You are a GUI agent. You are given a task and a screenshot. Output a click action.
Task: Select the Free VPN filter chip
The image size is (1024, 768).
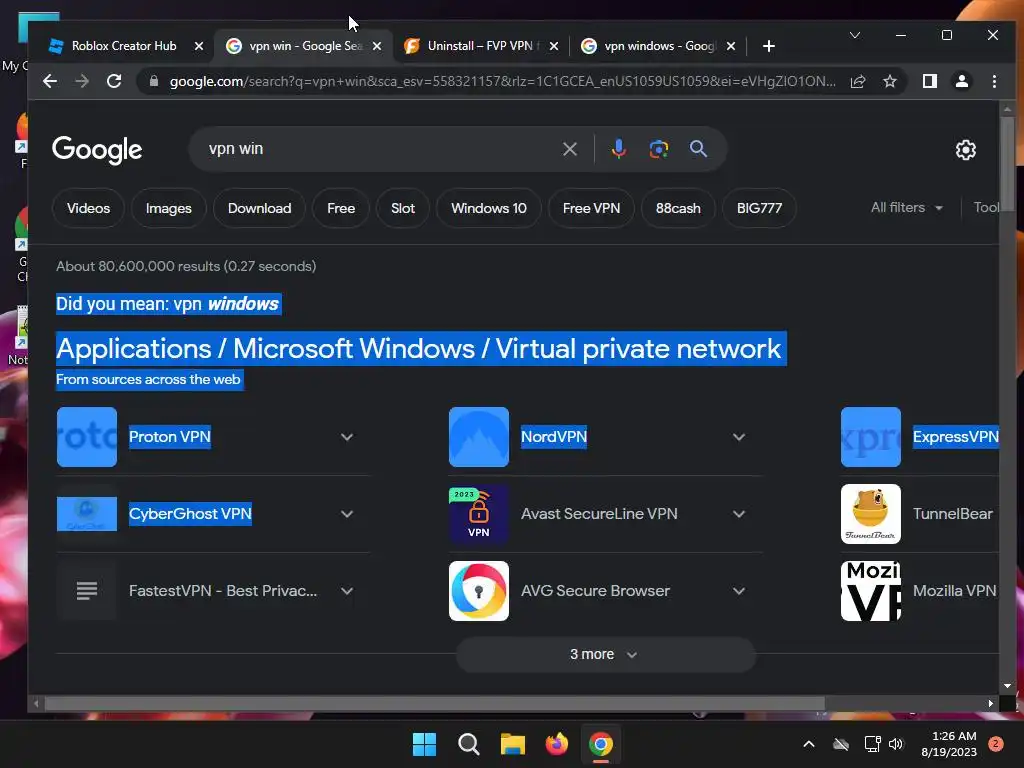tap(591, 208)
